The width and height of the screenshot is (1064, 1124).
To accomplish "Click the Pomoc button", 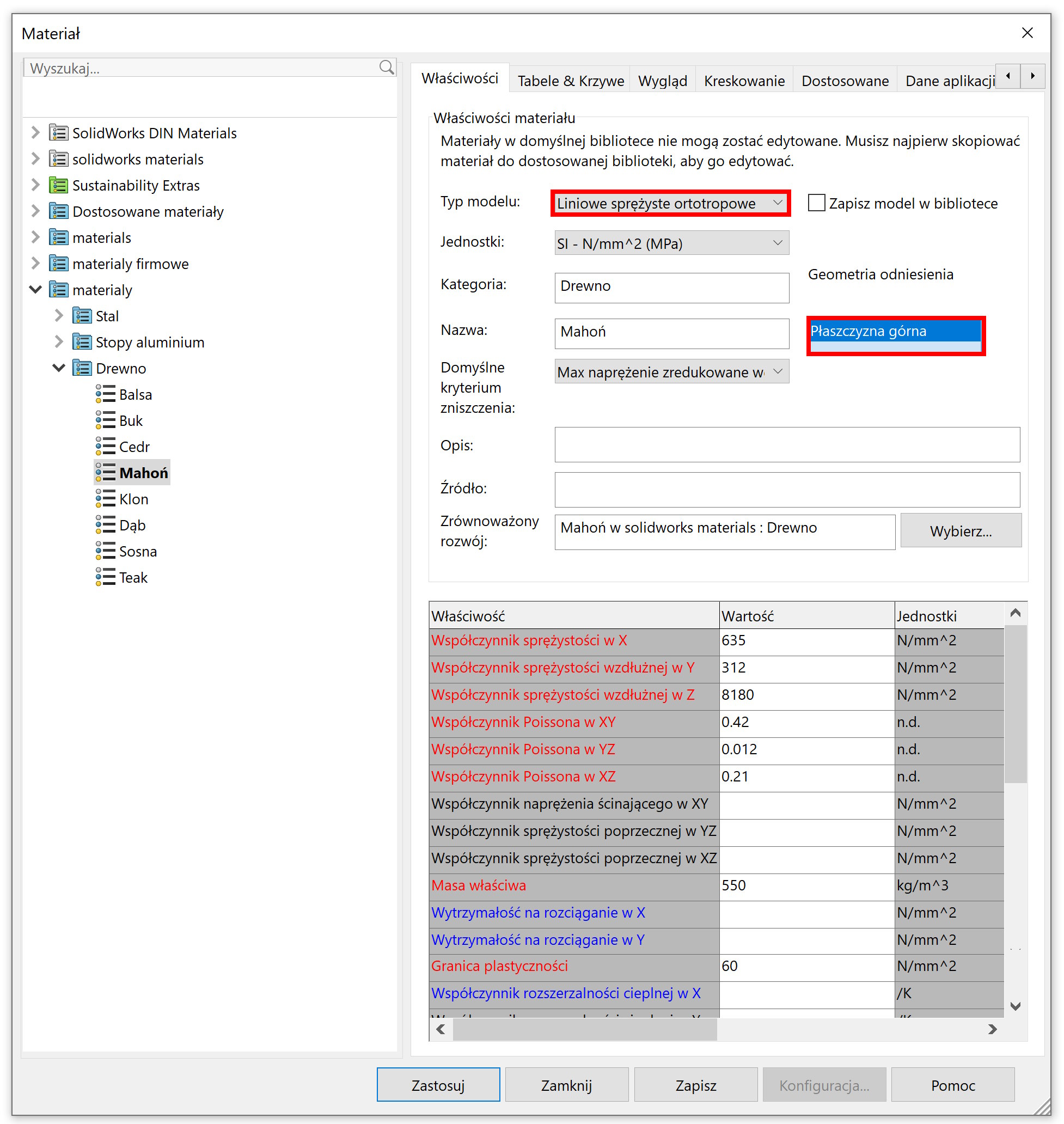I will (x=952, y=1084).
